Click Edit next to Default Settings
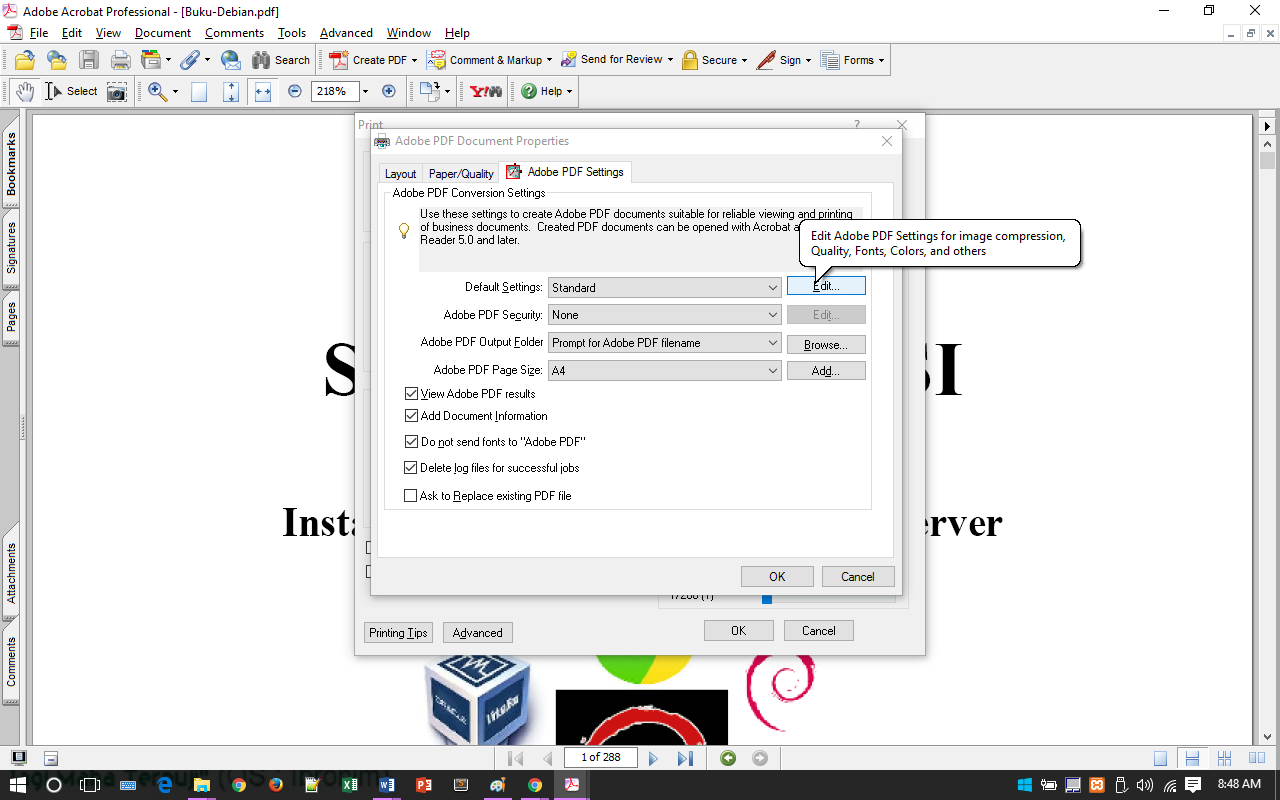This screenshot has height=800, width=1280. (x=826, y=286)
